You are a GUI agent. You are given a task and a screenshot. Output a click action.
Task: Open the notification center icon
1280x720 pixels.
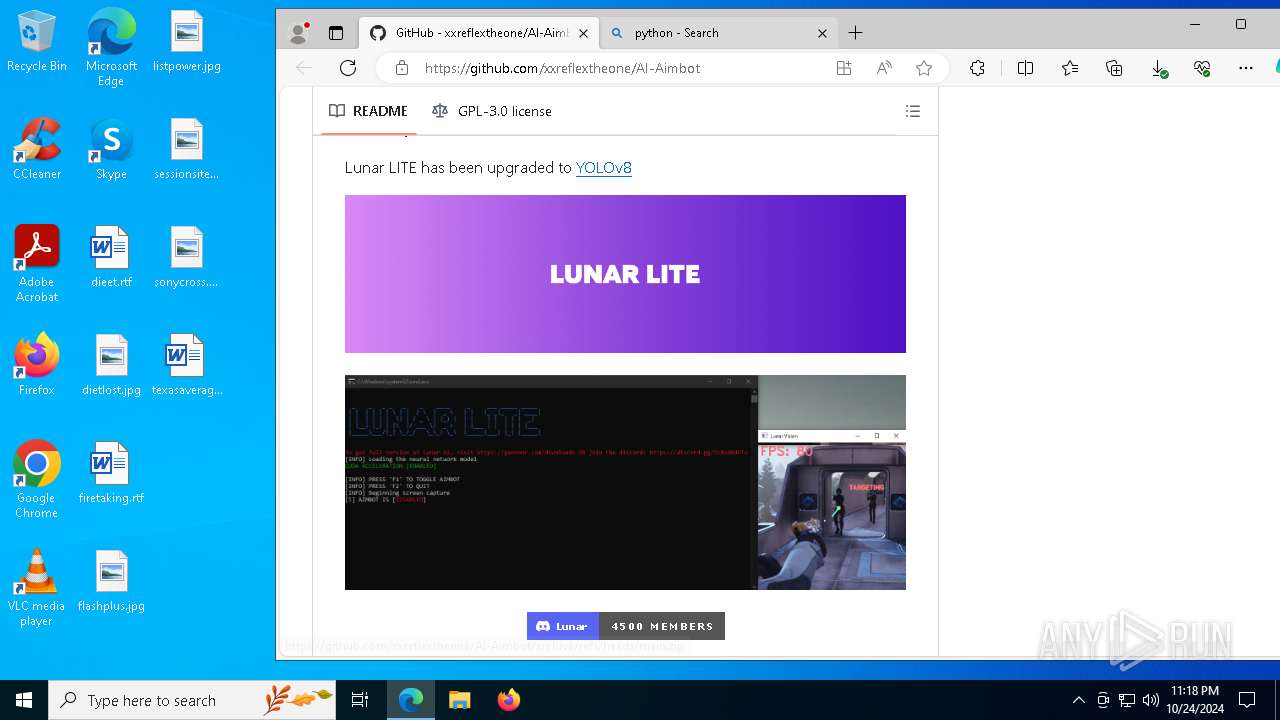tap(1247, 700)
